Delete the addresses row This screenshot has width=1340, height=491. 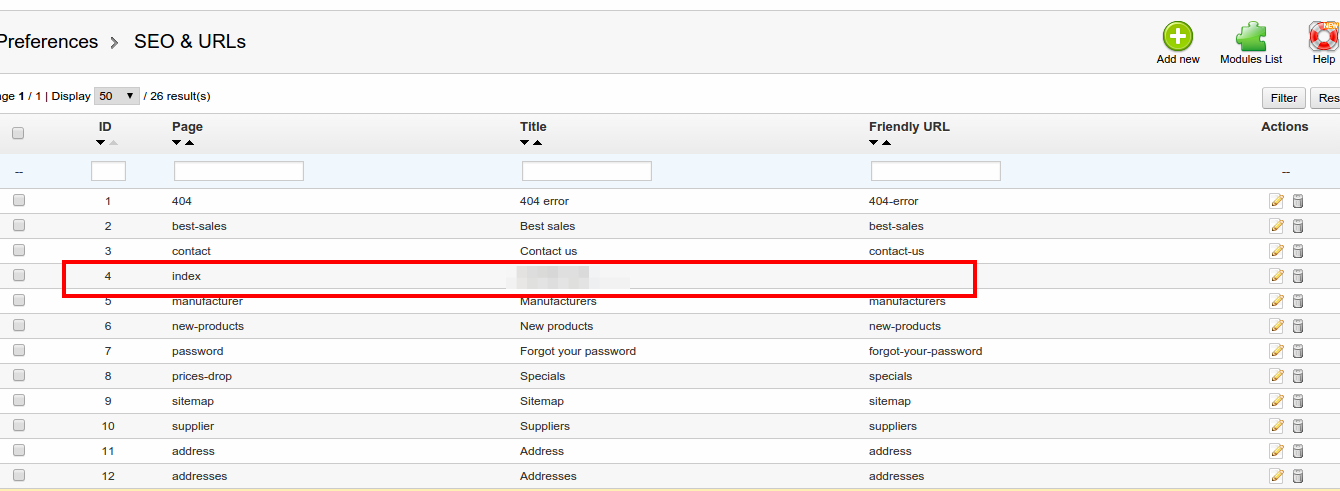pyautogui.click(x=1298, y=476)
